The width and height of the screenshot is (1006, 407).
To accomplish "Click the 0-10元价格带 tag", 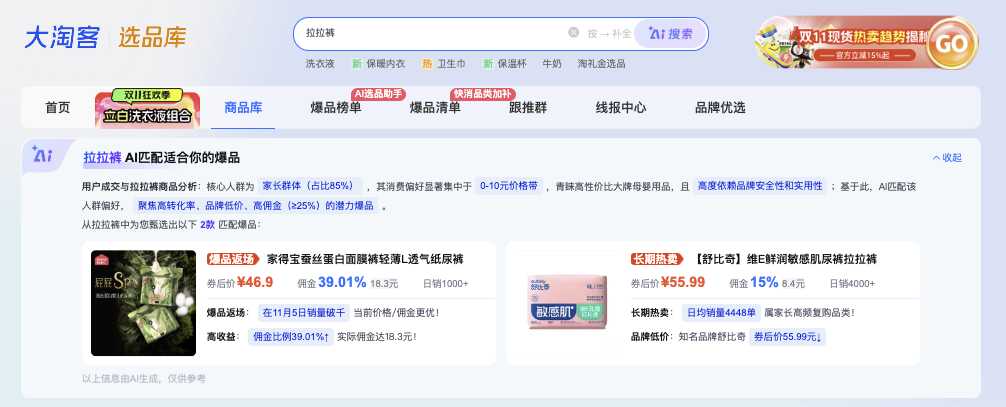I will [x=510, y=186].
